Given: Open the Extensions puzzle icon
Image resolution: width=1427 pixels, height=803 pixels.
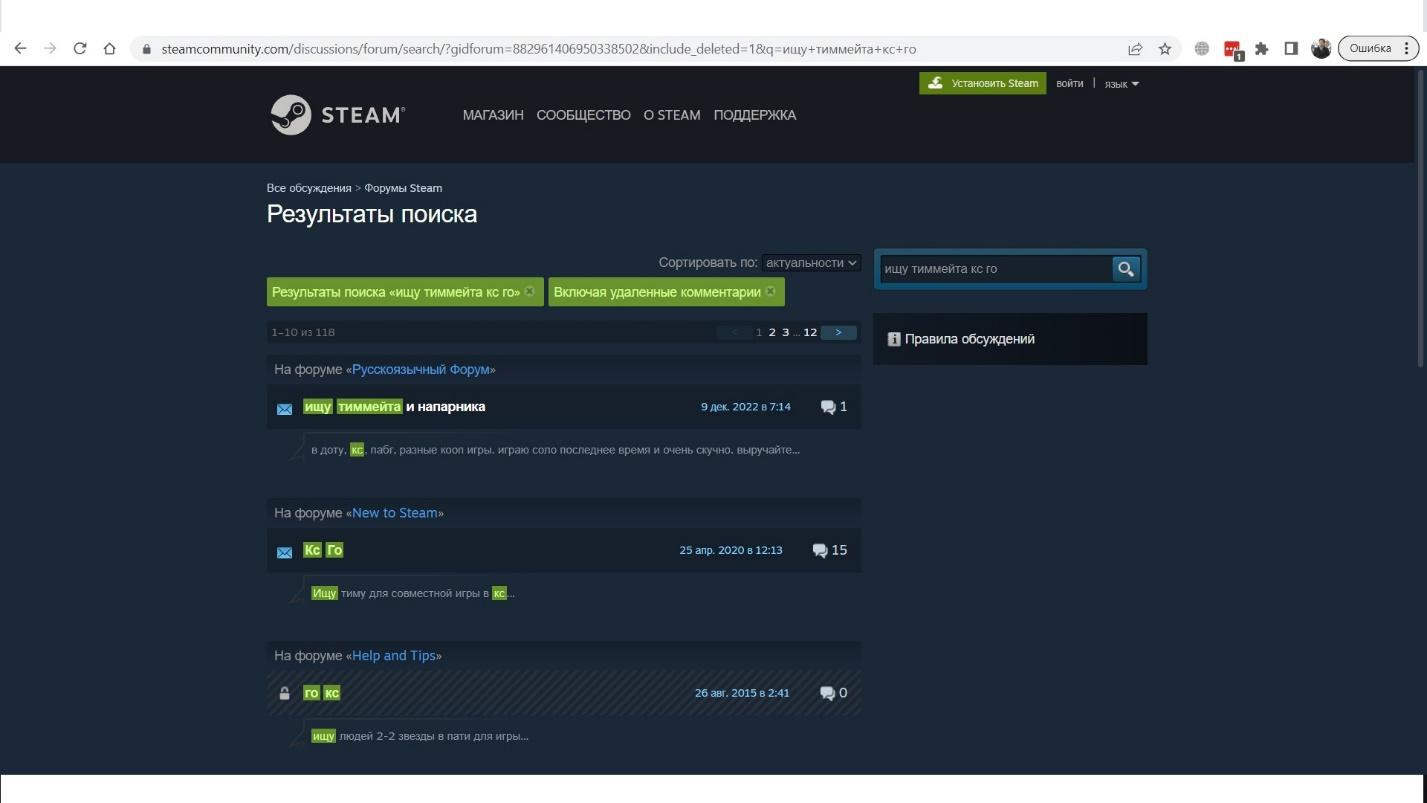Looking at the screenshot, I should pyautogui.click(x=1262, y=48).
